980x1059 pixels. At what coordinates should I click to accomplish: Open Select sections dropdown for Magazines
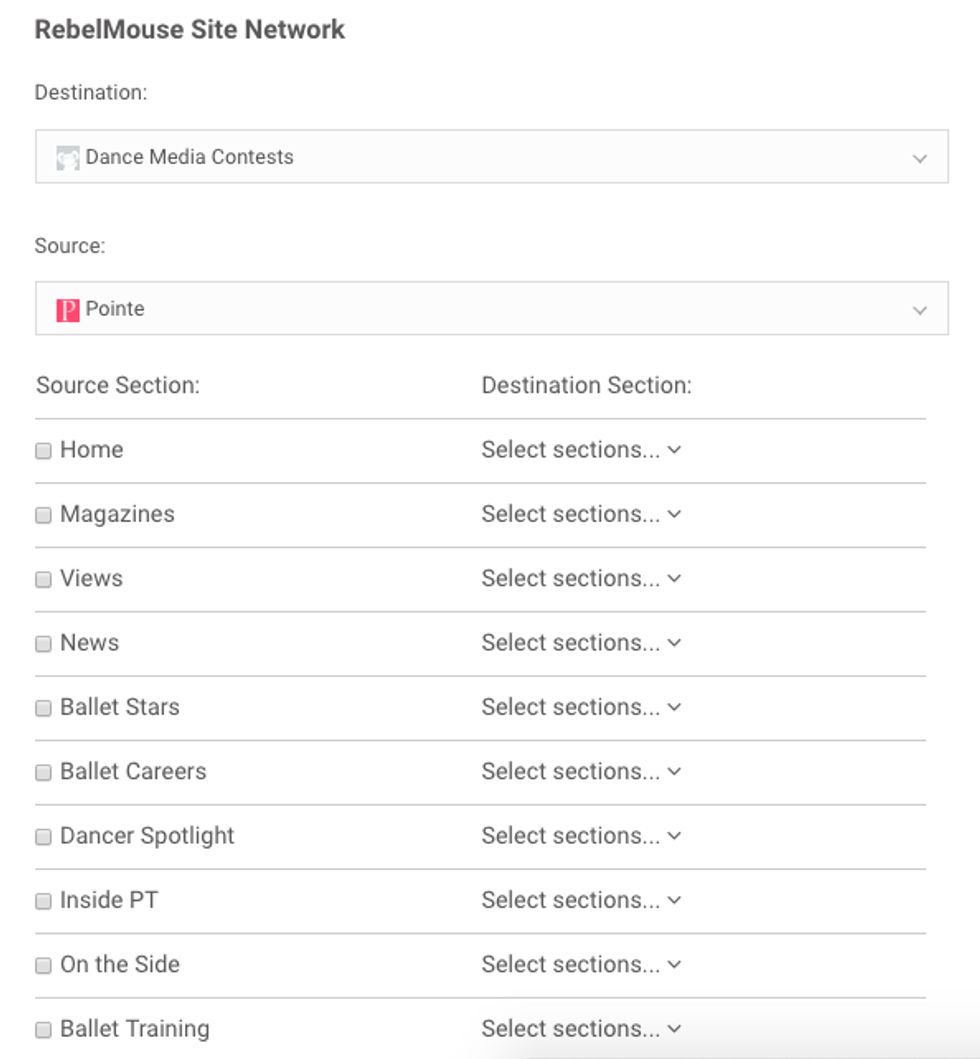coord(580,514)
